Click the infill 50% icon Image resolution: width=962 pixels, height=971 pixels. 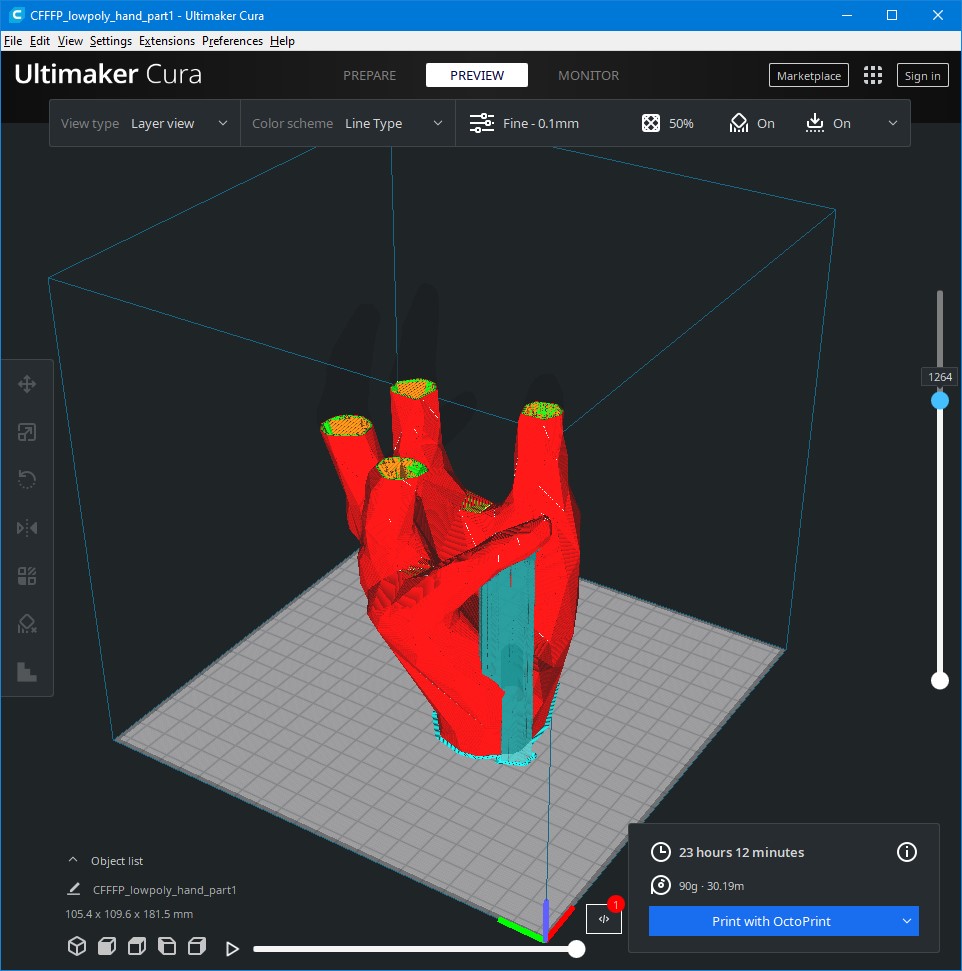click(x=650, y=123)
